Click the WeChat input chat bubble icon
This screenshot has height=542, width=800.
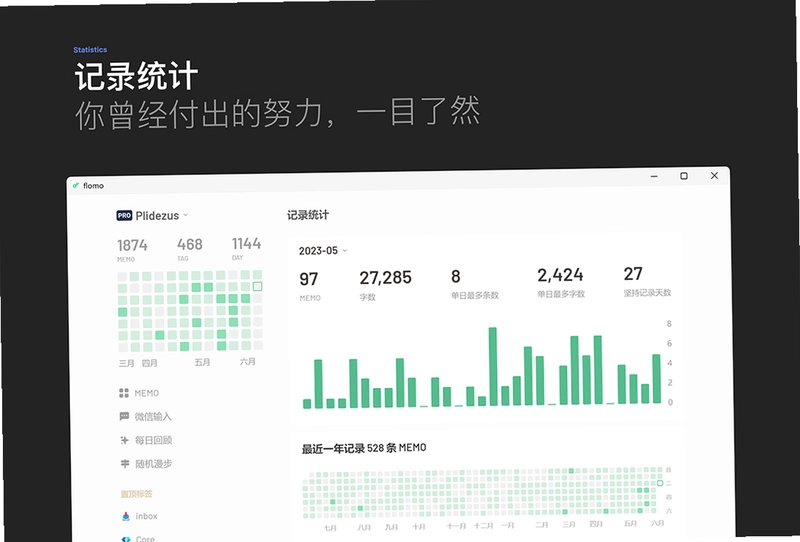tap(124, 416)
